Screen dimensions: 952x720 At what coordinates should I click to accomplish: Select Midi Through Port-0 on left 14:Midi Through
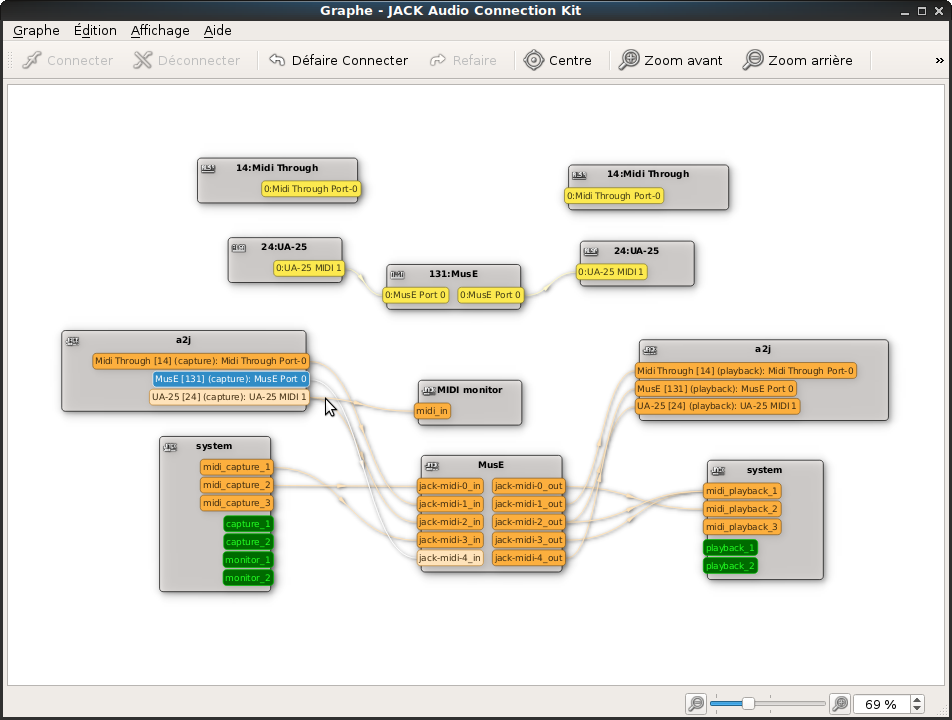point(311,189)
